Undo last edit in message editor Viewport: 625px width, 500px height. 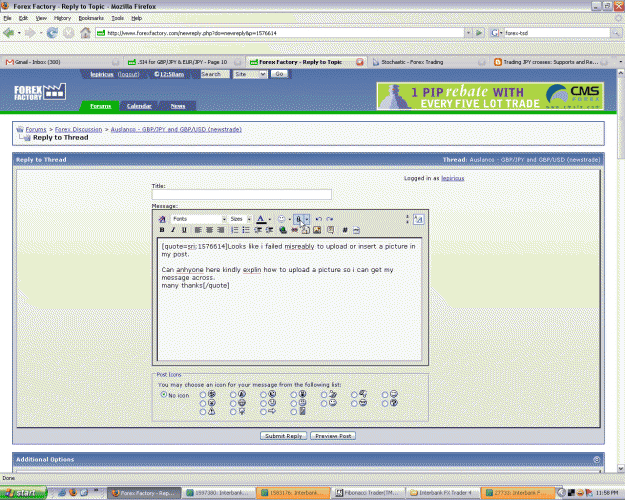[x=318, y=219]
